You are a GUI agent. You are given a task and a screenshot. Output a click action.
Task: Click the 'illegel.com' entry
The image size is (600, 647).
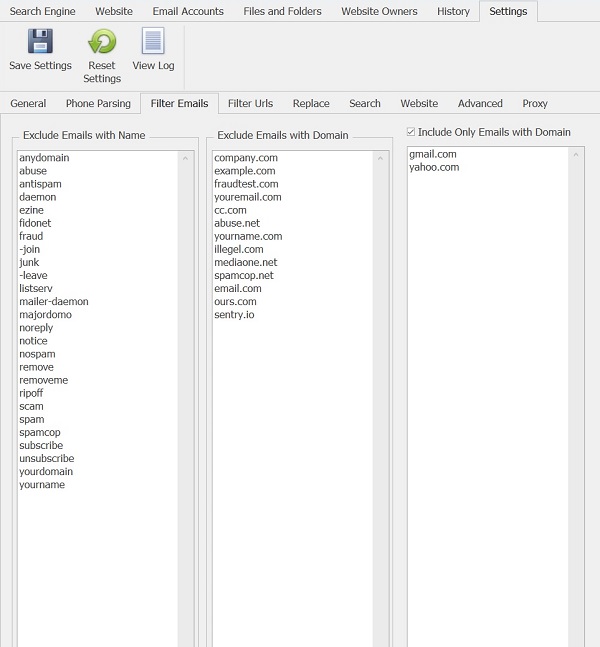point(239,249)
